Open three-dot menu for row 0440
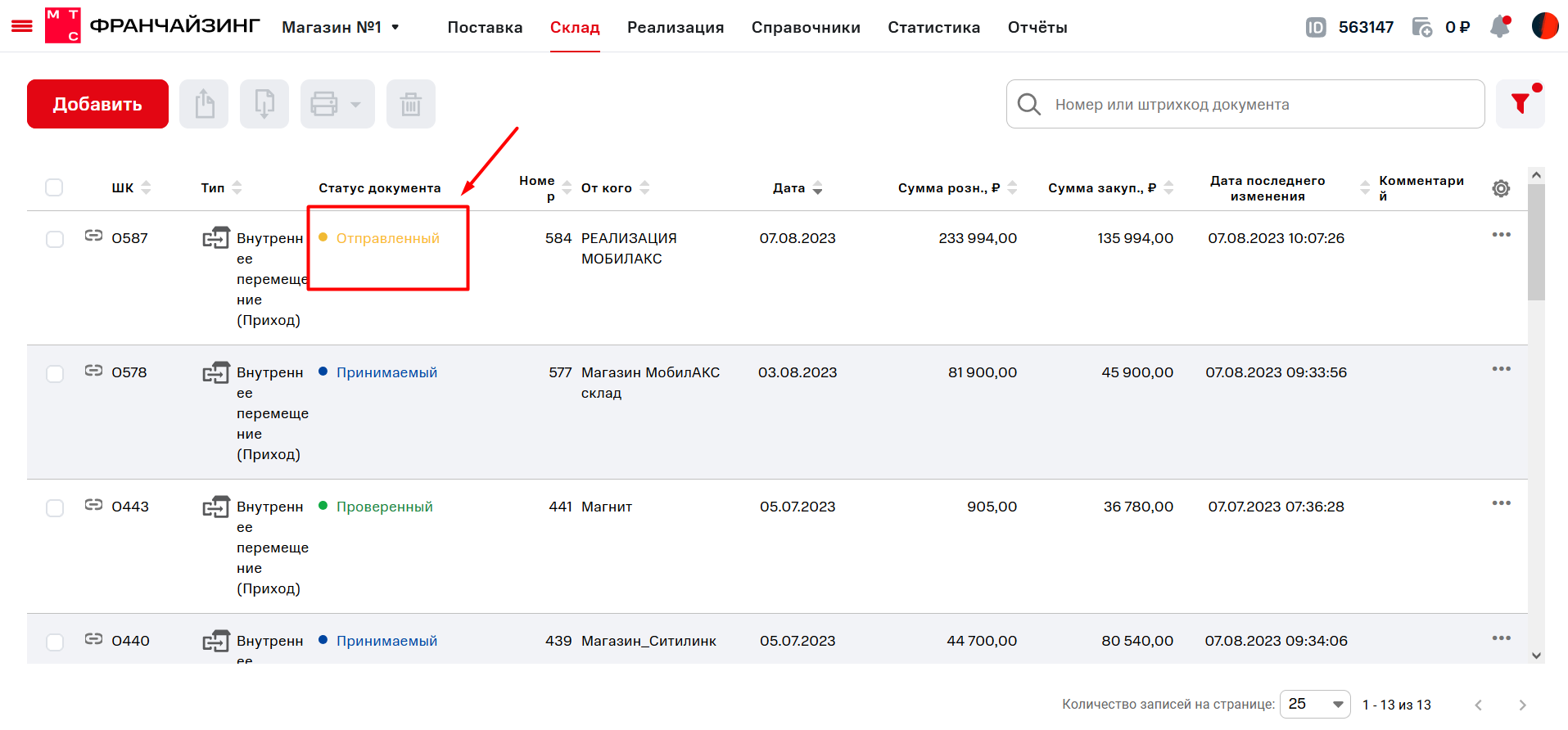This screenshot has width=1568, height=730. click(1501, 638)
